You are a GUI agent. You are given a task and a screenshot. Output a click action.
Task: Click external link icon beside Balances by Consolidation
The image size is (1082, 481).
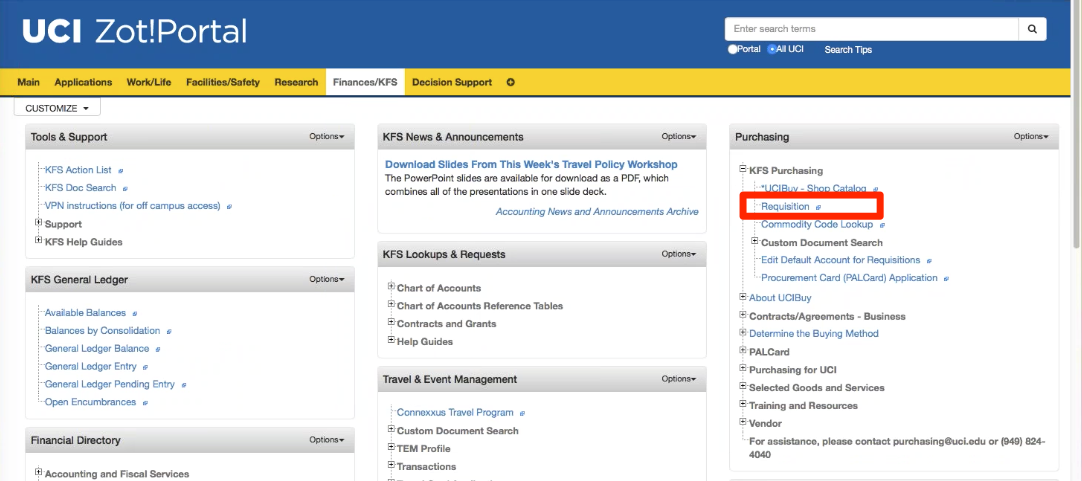[169, 331]
